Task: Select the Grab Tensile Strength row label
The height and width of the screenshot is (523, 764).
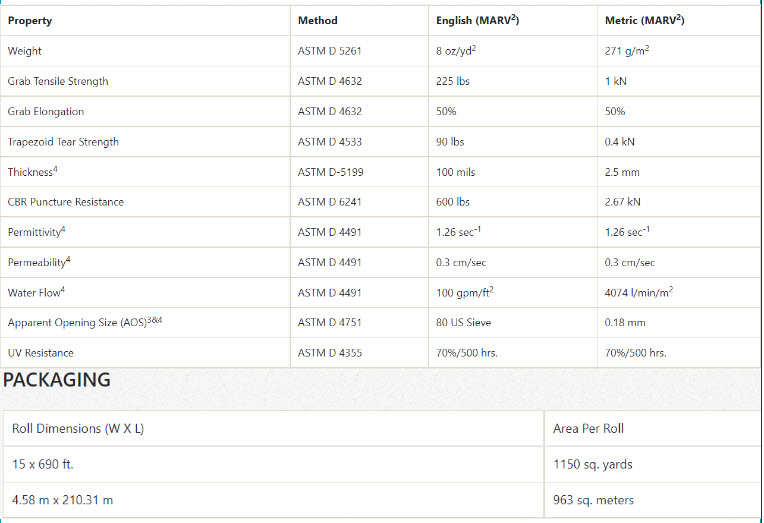Action: (58, 81)
